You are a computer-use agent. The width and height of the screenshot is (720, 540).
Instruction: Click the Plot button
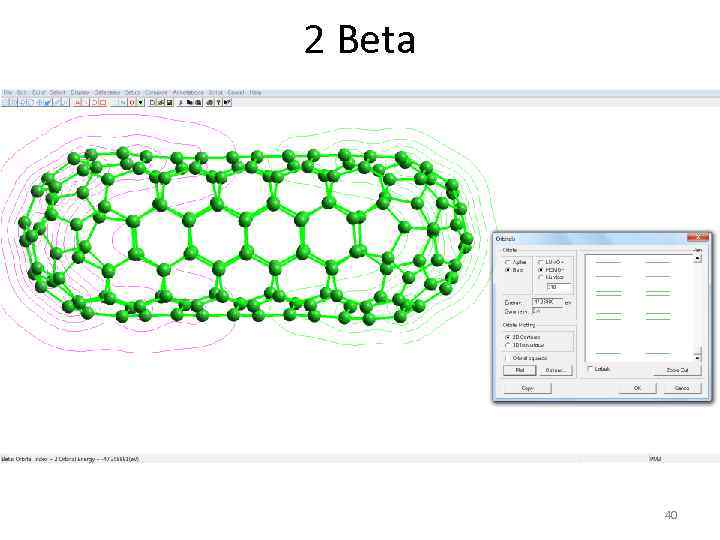519,370
